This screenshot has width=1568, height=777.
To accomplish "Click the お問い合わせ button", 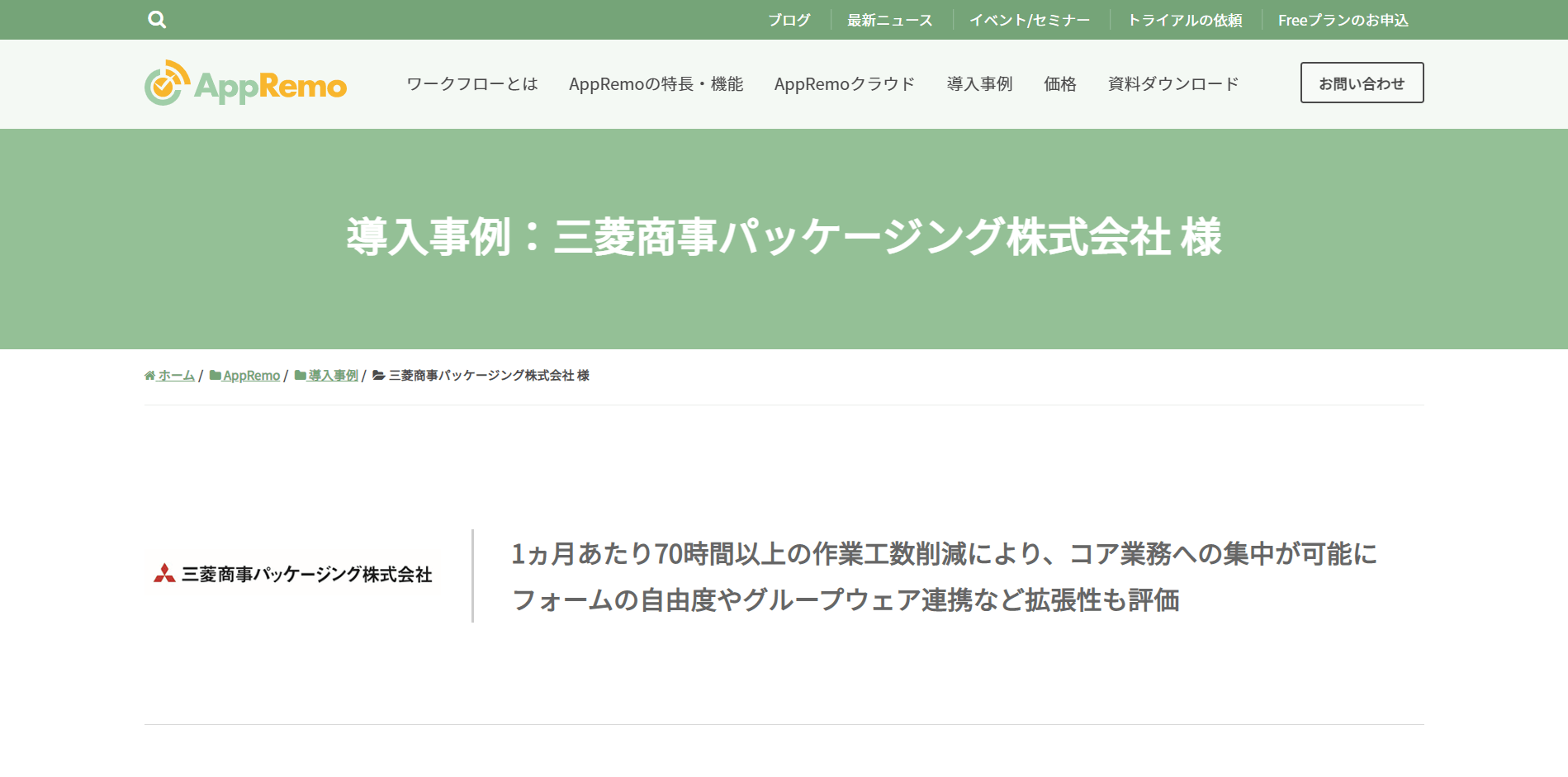I will [1362, 83].
